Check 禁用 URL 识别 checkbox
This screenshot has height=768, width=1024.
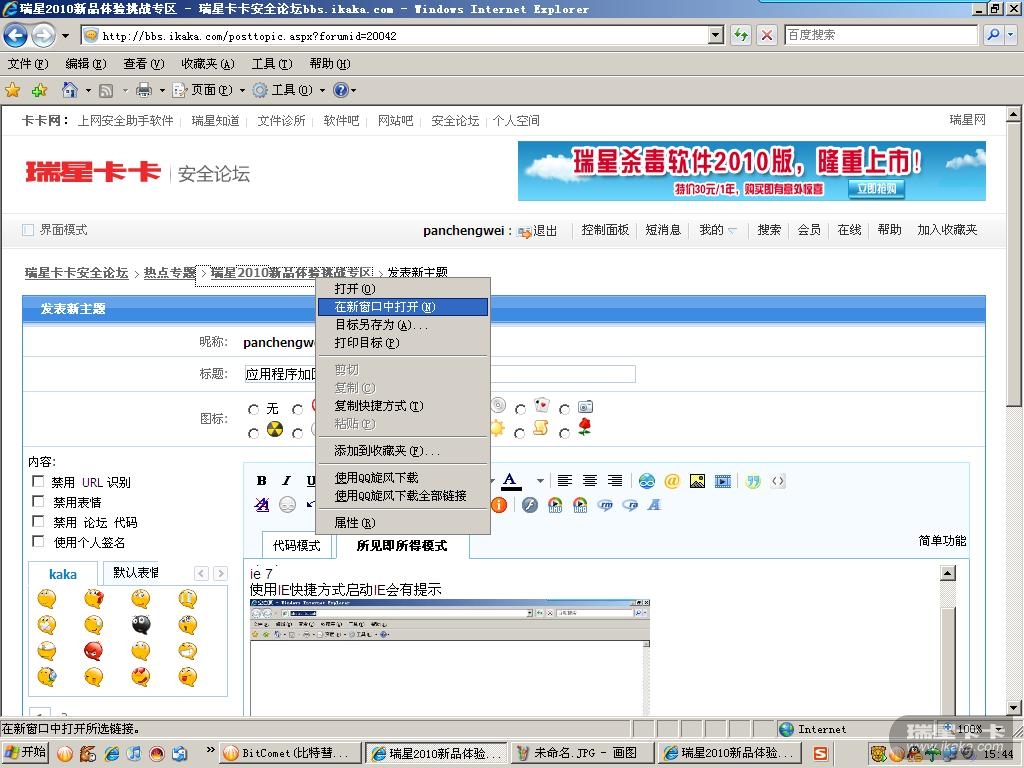[38, 481]
